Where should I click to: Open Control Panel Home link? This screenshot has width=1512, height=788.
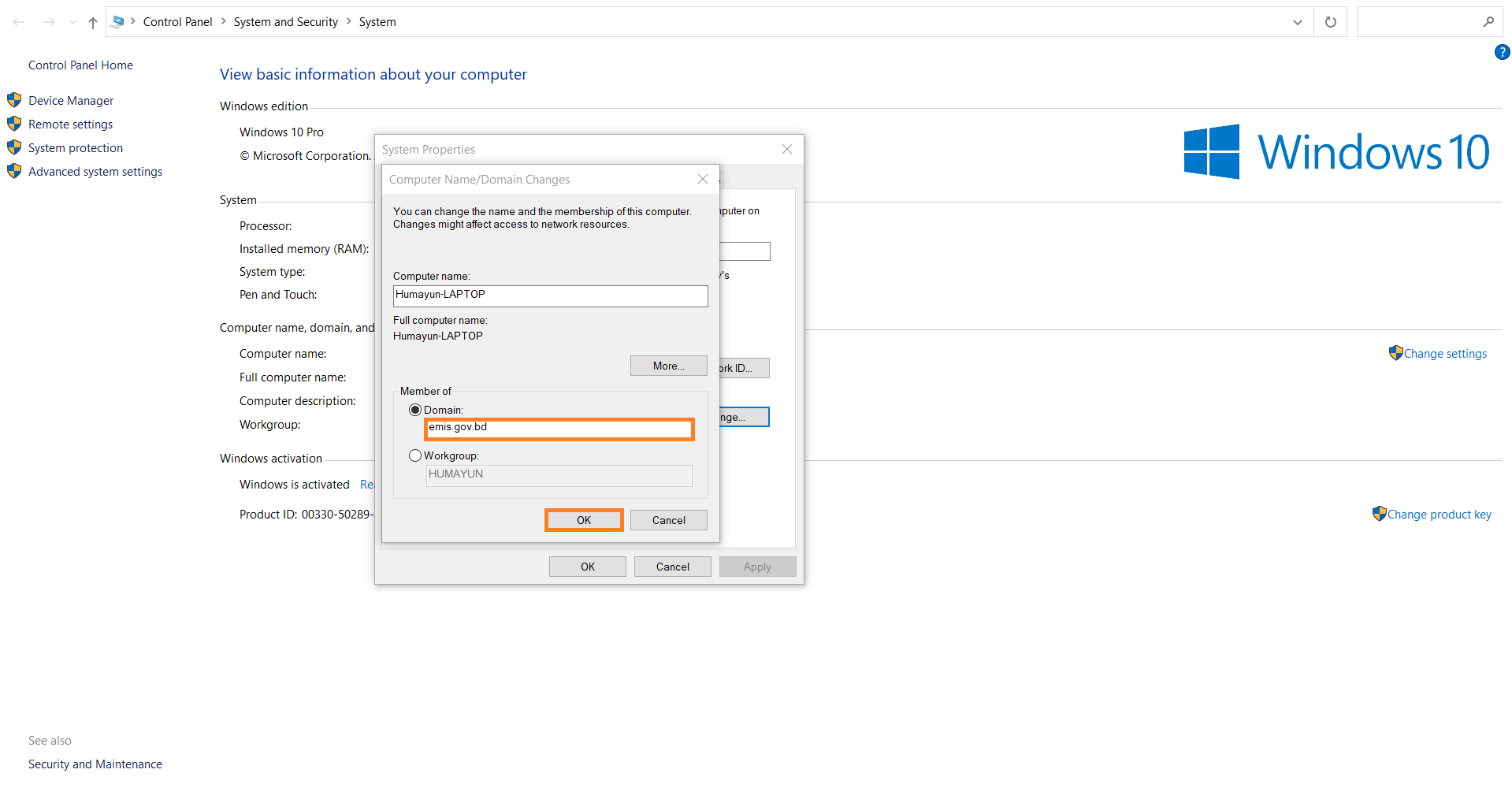(80, 65)
